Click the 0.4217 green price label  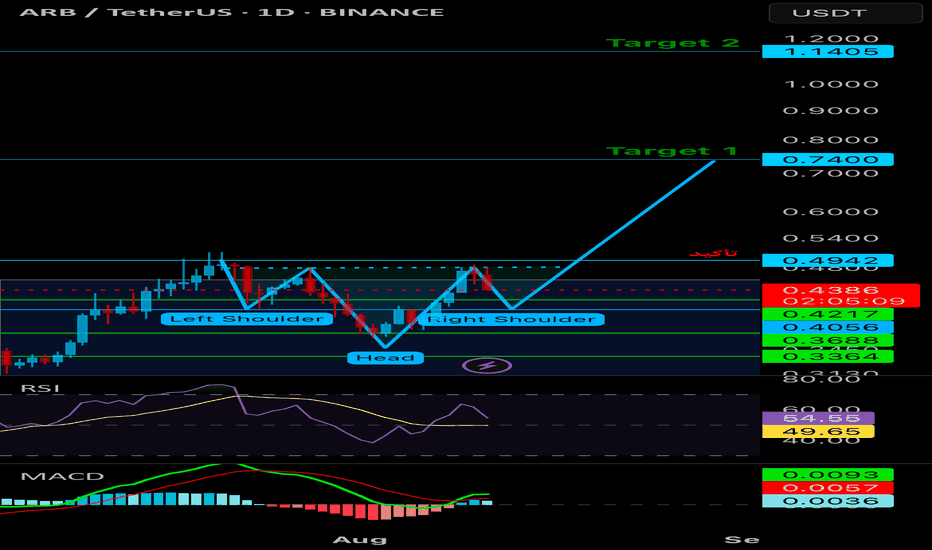[827, 314]
